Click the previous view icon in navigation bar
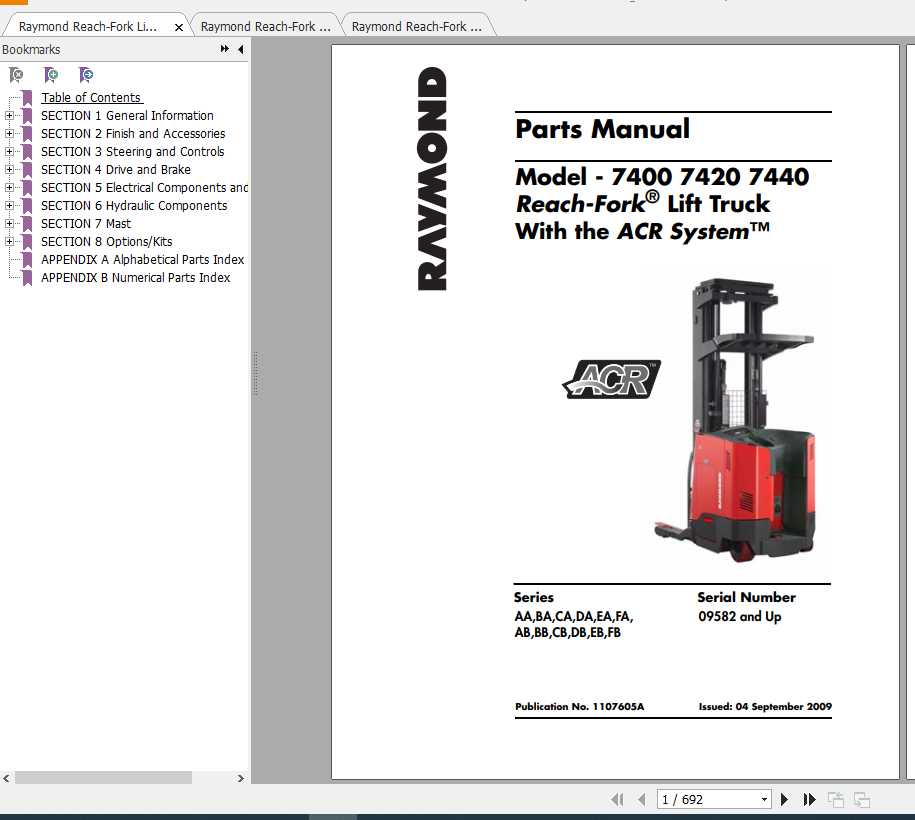 (836, 800)
